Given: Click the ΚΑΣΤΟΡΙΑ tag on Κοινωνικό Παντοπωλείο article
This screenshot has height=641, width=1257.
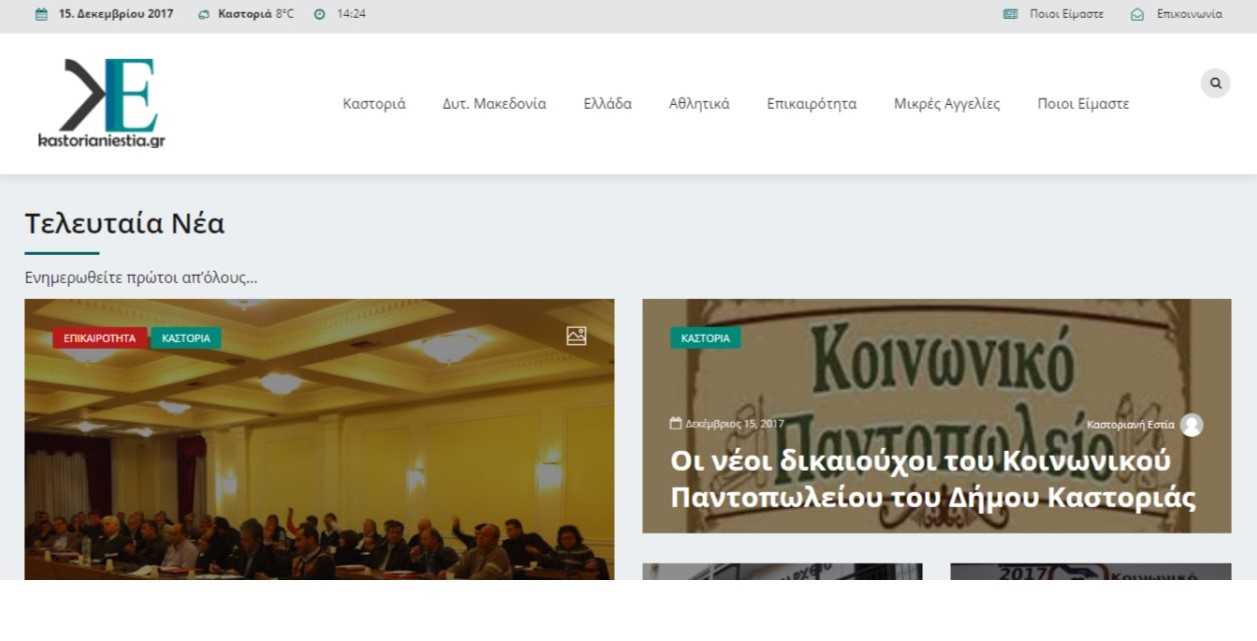Looking at the screenshot, I should point(705,338).
